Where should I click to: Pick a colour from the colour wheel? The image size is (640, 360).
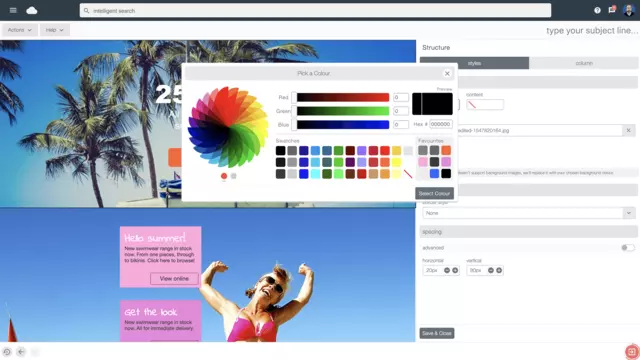click(228, 127)
